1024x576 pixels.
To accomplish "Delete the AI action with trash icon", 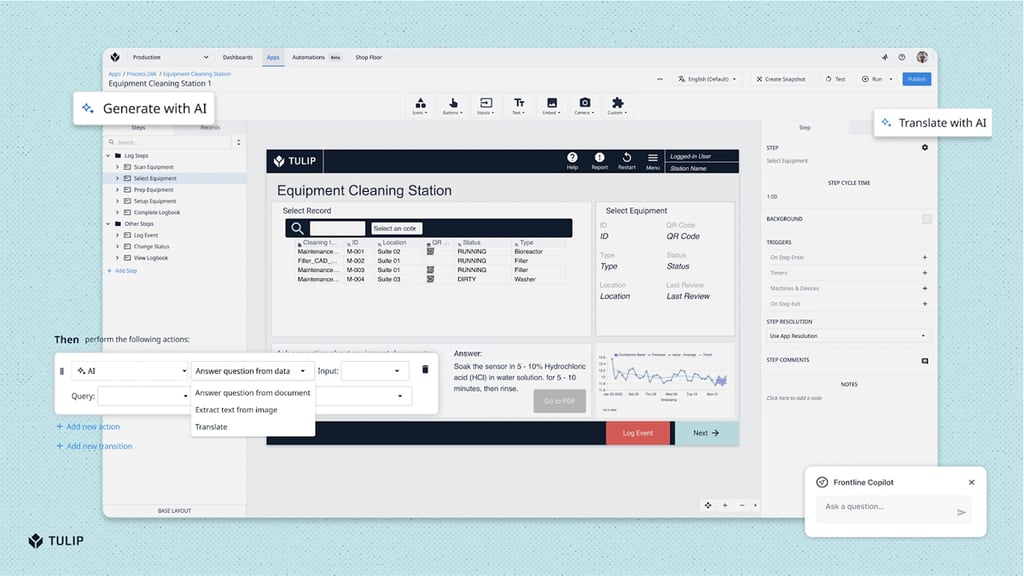I will (x=425, y=370).
